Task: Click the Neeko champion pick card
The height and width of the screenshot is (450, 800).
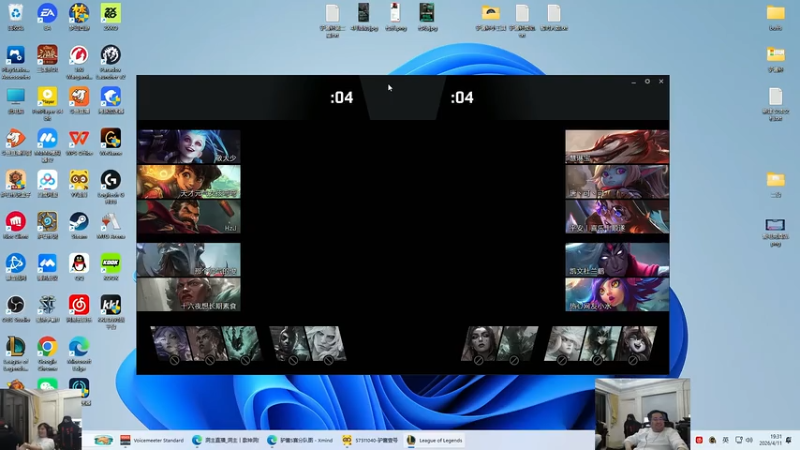Action: click(617, 294)
